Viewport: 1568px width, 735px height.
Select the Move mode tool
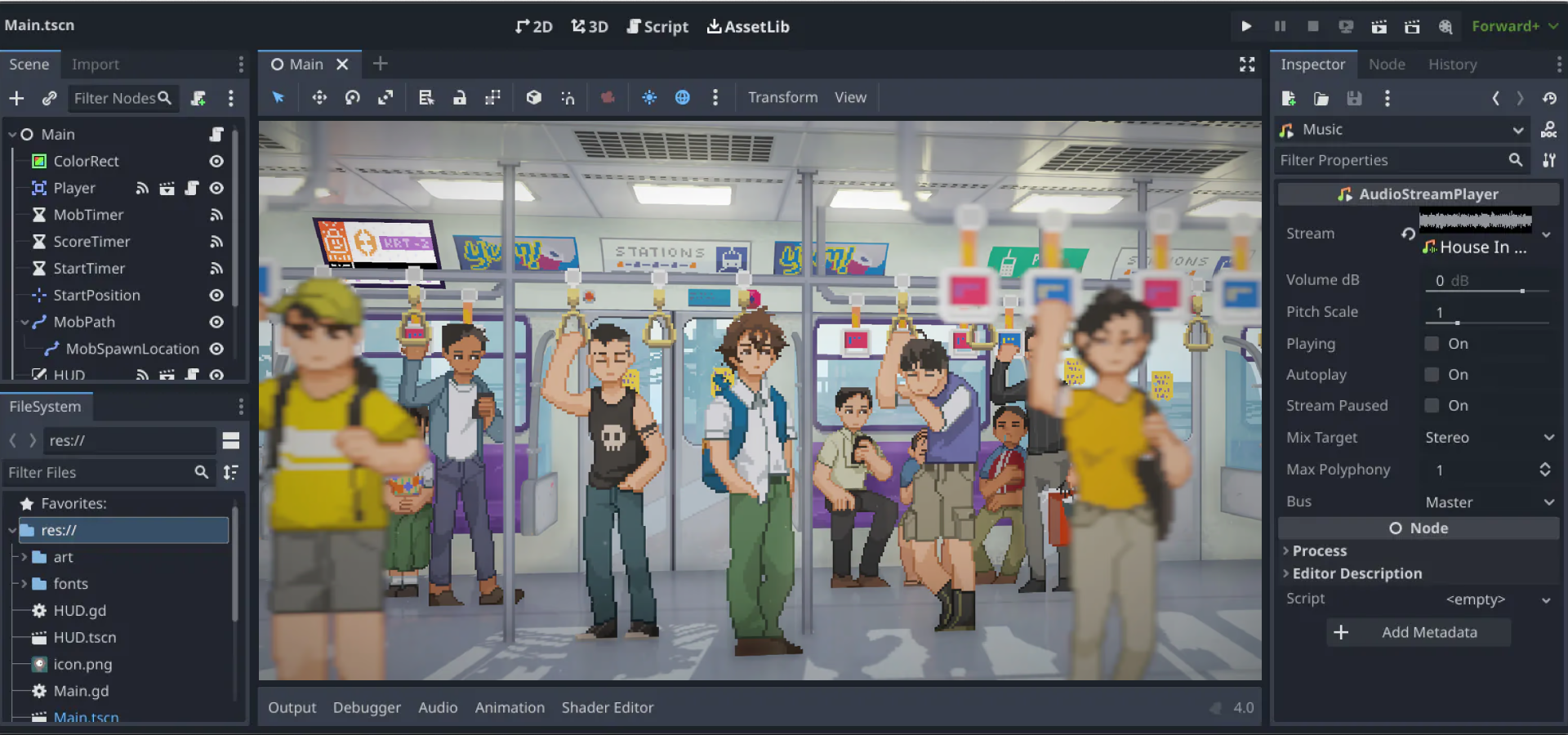(x=319, y=98)
